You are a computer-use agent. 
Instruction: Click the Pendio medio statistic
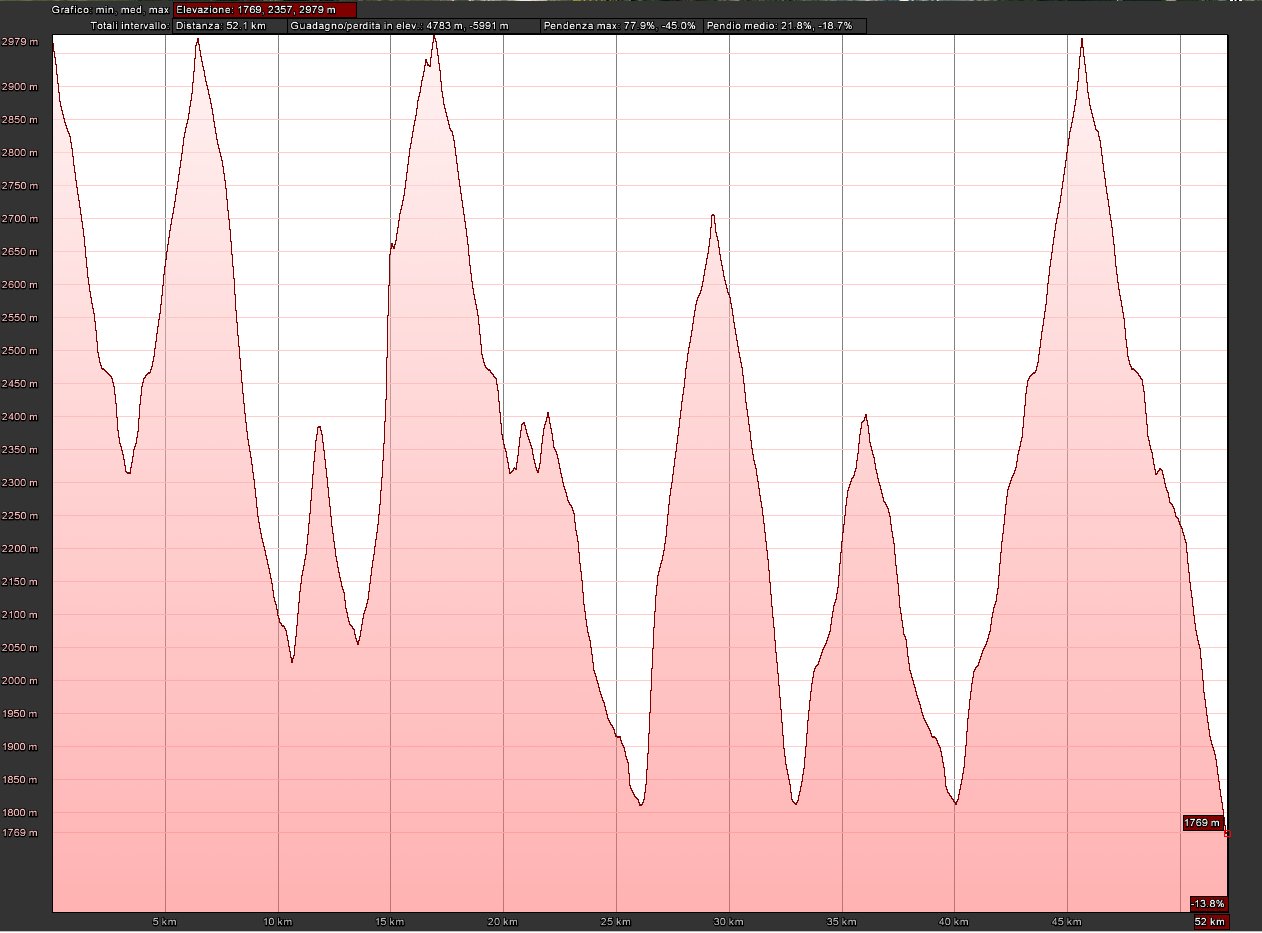[784, 25]
